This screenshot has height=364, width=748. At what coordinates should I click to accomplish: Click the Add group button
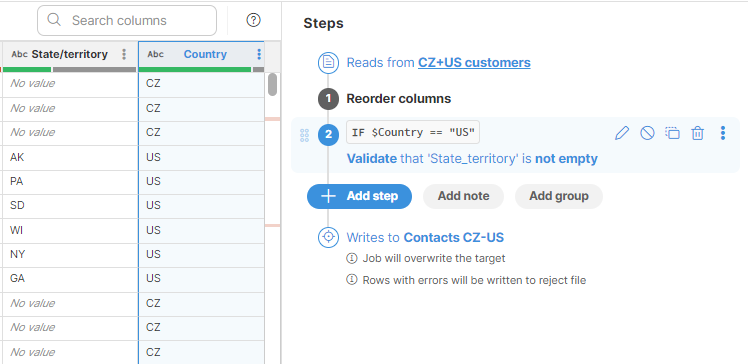click(559, 197)
